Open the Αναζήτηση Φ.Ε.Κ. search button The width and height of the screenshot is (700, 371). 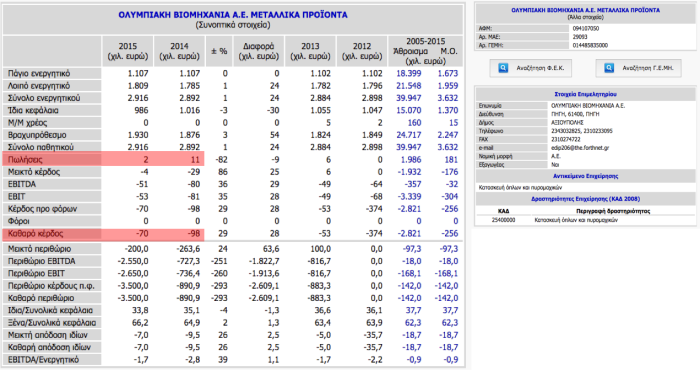[530, 68]
